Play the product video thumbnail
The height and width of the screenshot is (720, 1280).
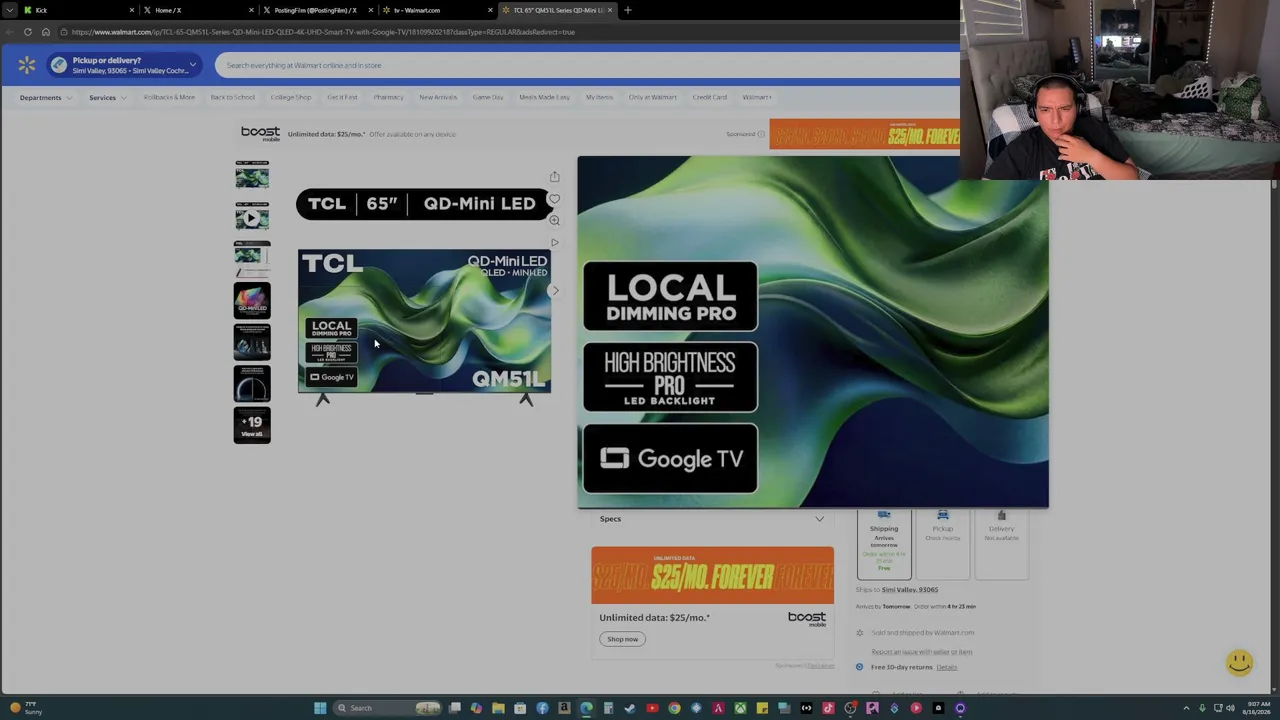(252, 217)
